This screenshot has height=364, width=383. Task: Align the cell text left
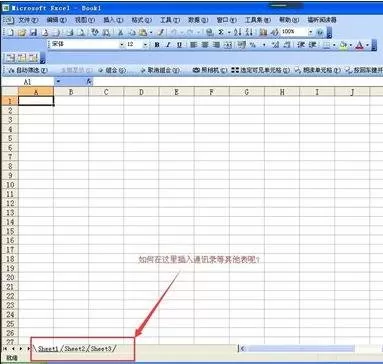click(193, 45)
